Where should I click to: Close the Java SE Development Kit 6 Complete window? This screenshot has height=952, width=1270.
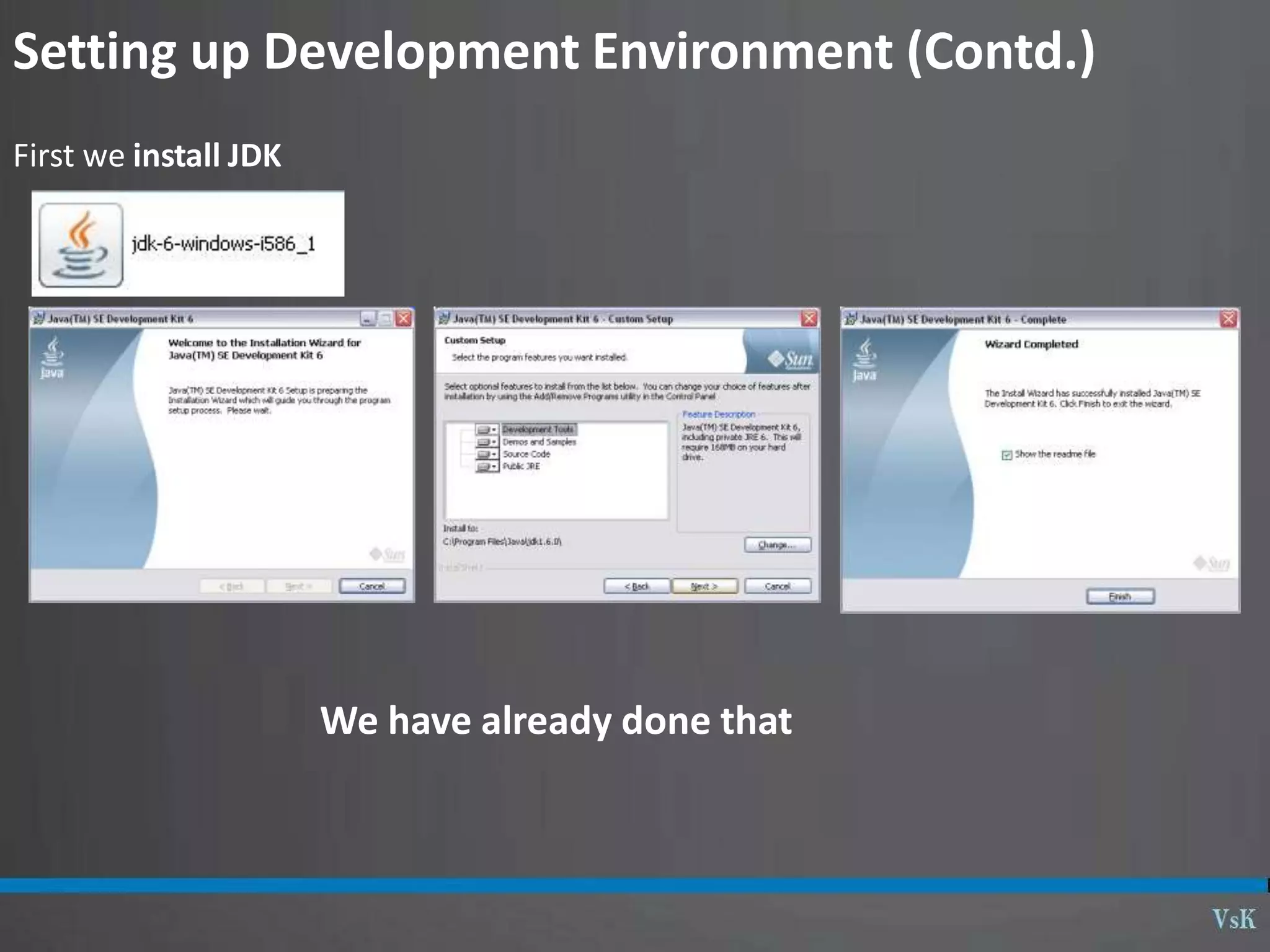pos(1228,319)
